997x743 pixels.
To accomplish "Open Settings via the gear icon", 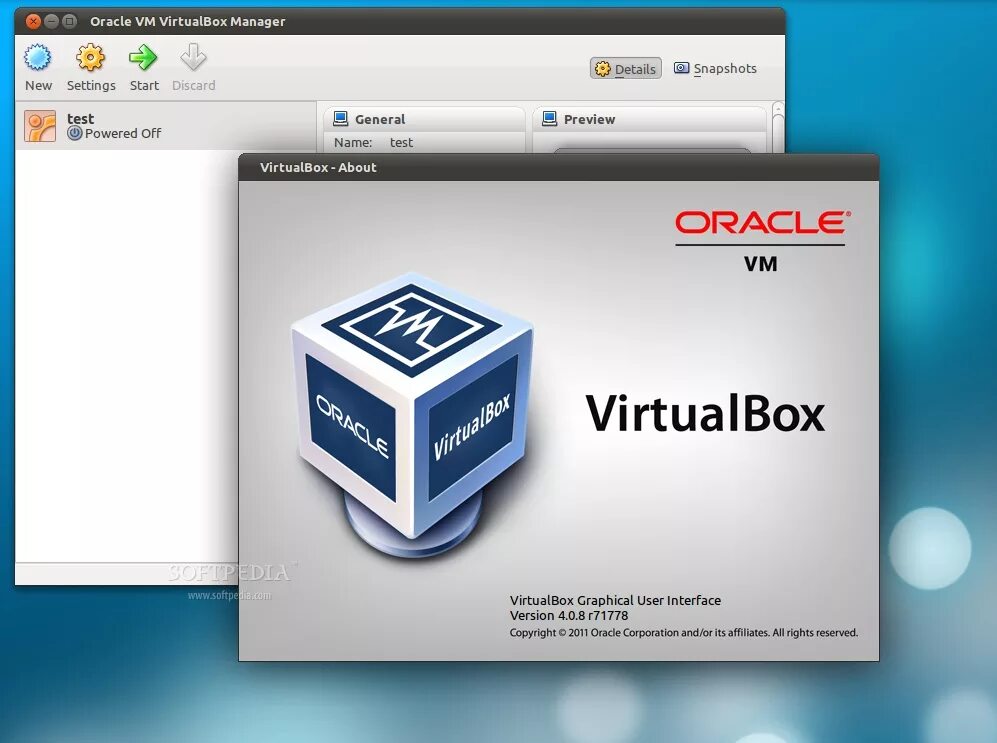I will (90, 58).
